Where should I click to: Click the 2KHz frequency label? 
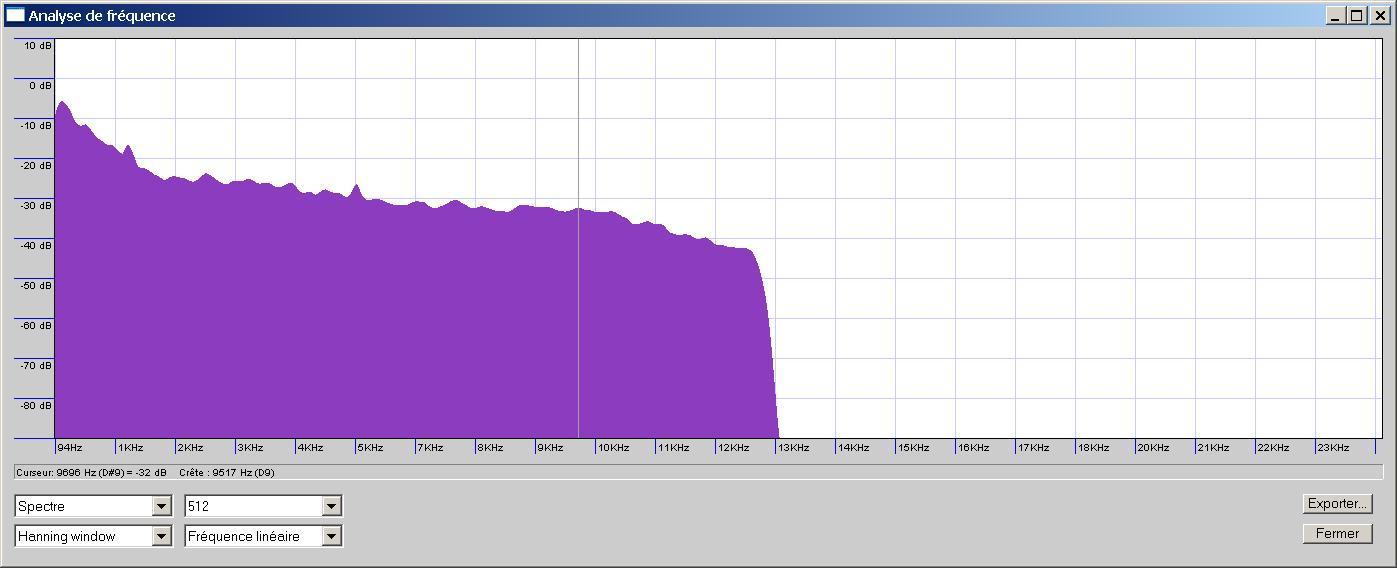tap(190, 447)
